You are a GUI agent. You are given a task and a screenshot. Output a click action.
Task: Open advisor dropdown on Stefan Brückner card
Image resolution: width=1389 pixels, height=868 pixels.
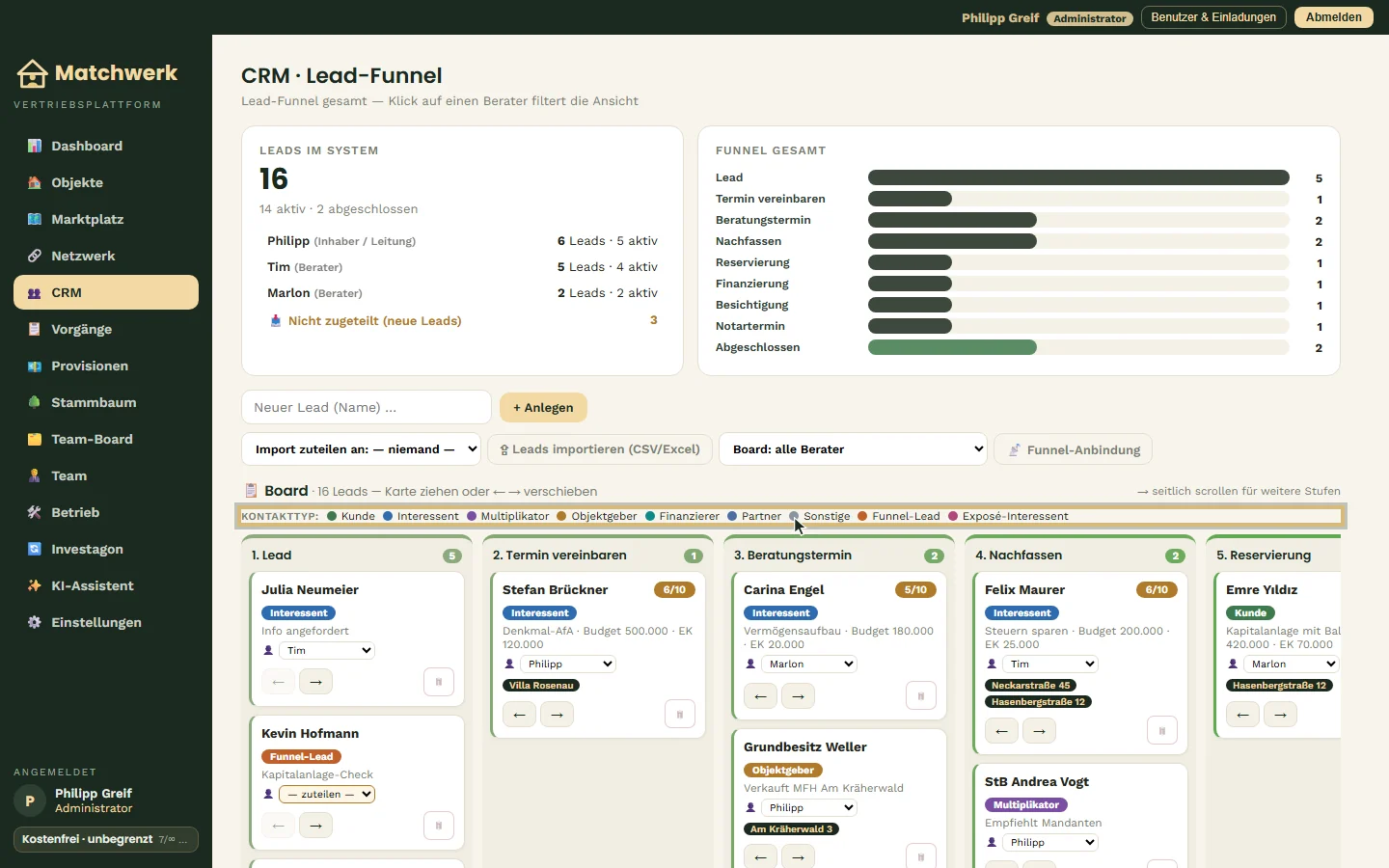568,665
